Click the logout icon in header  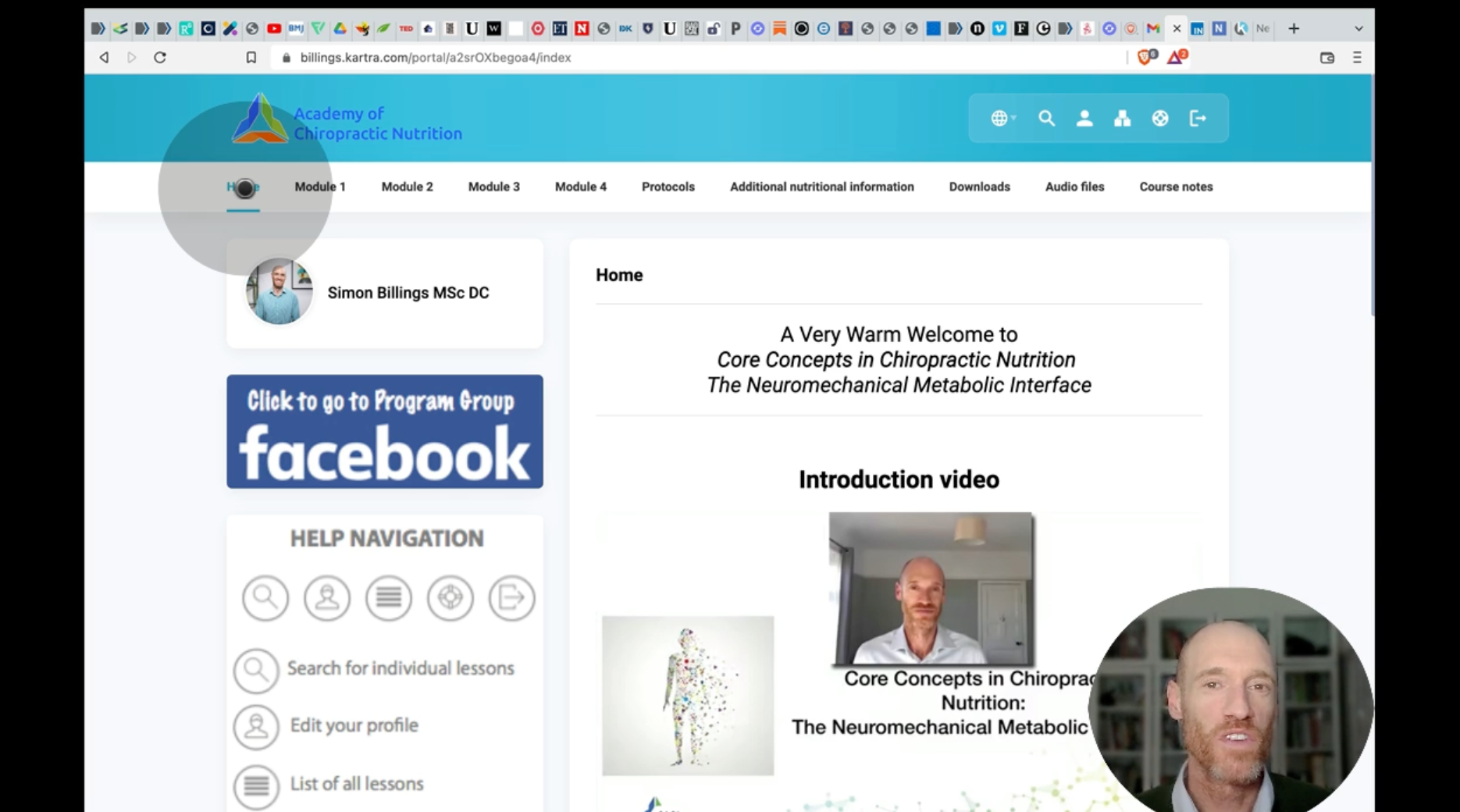pos(1198,119)
